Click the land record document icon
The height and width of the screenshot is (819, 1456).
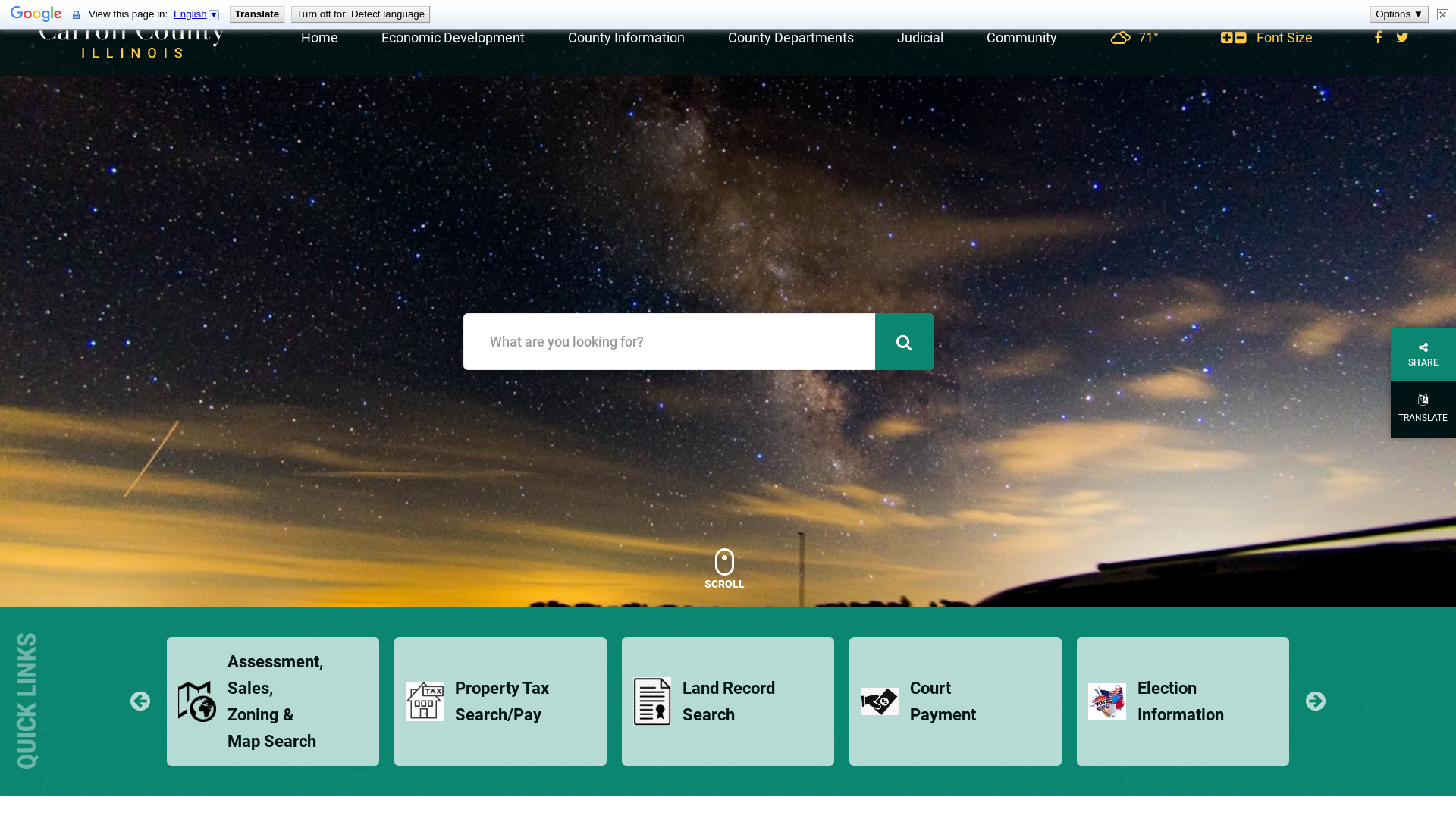click(652, 701)
